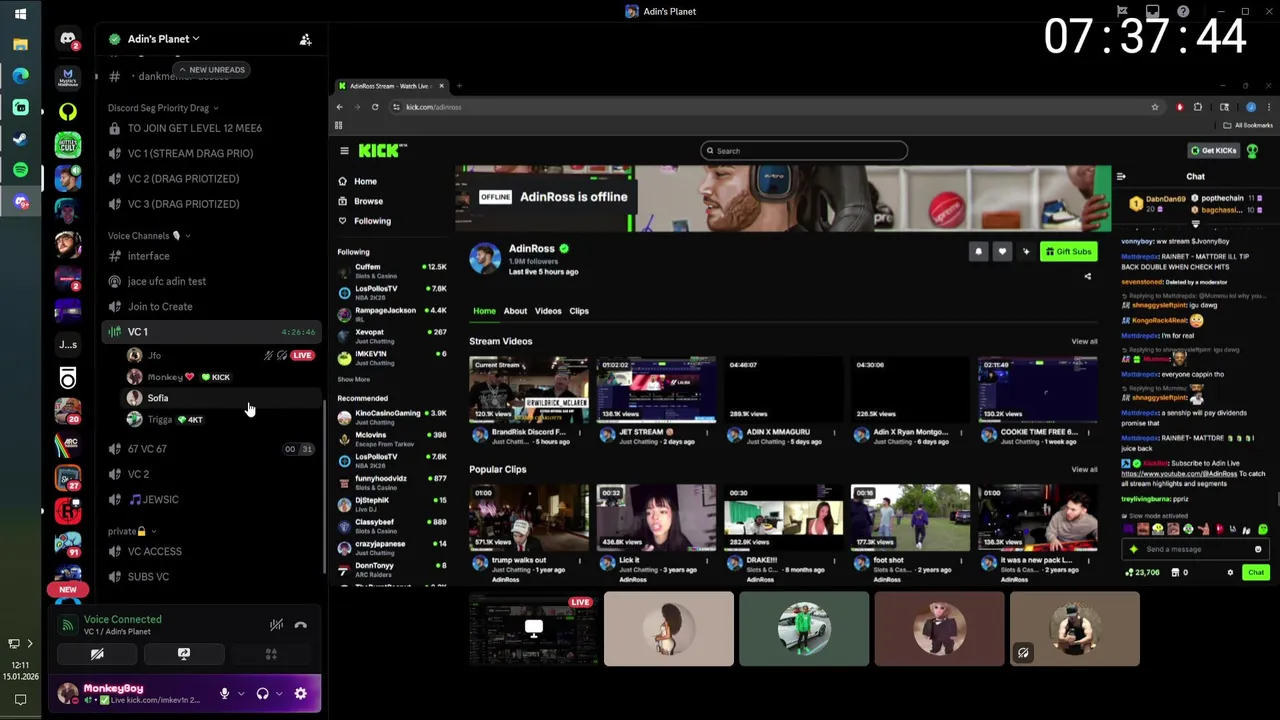Collapse the Voice Channels category
Viewport: 1280px width, 720px height.
point(148,236)
